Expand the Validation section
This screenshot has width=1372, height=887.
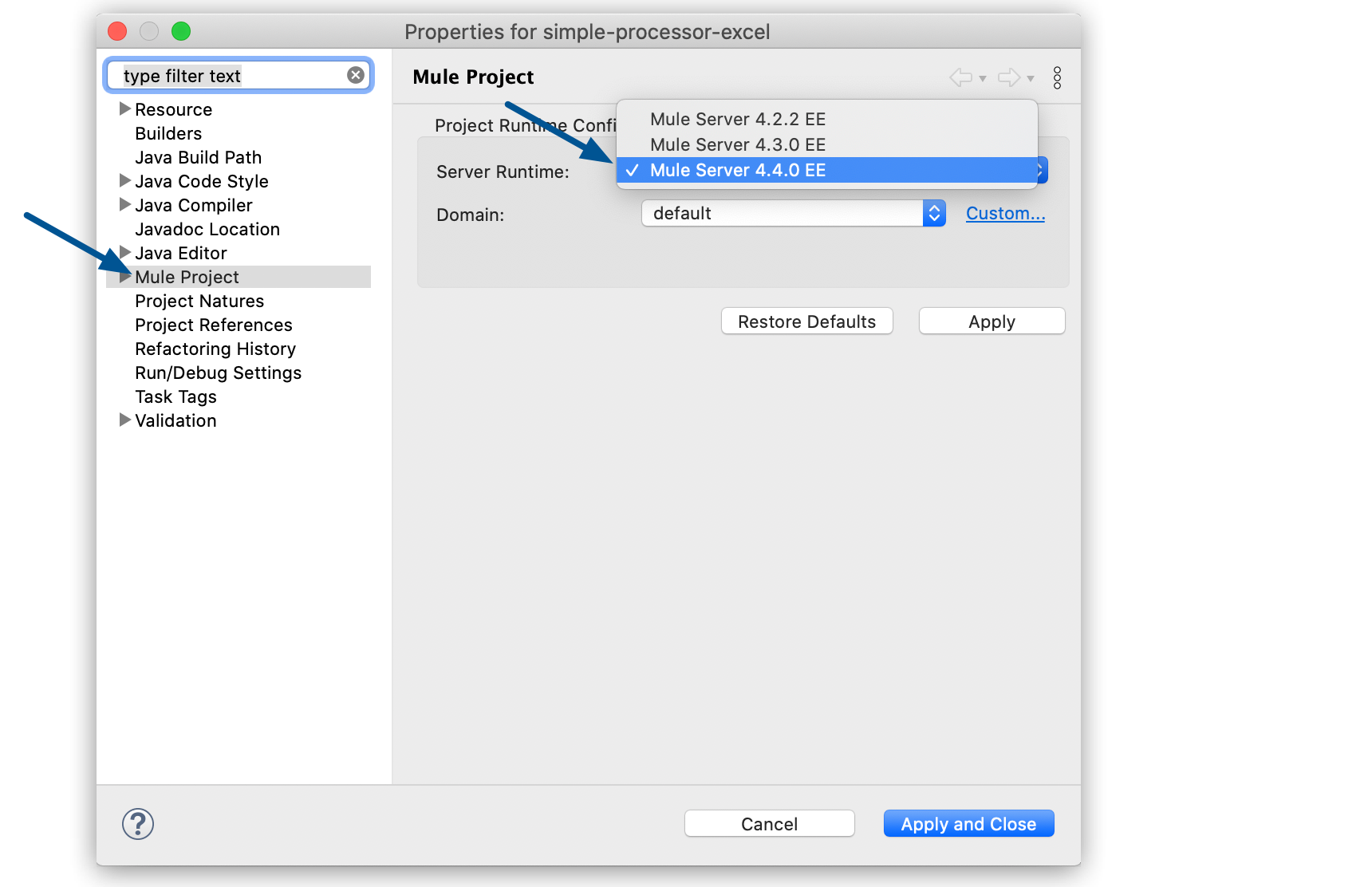(124, 420)
